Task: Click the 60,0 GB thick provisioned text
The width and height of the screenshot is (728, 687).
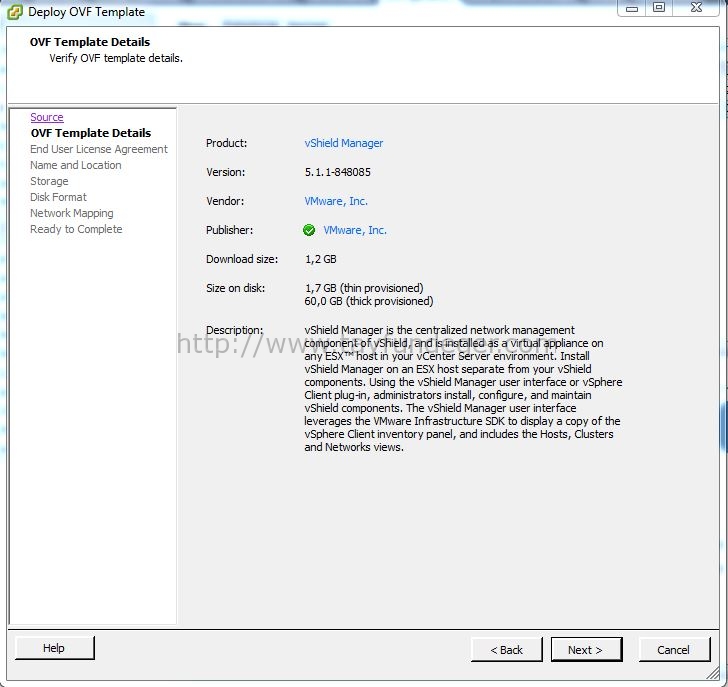Action: point(369,301)
